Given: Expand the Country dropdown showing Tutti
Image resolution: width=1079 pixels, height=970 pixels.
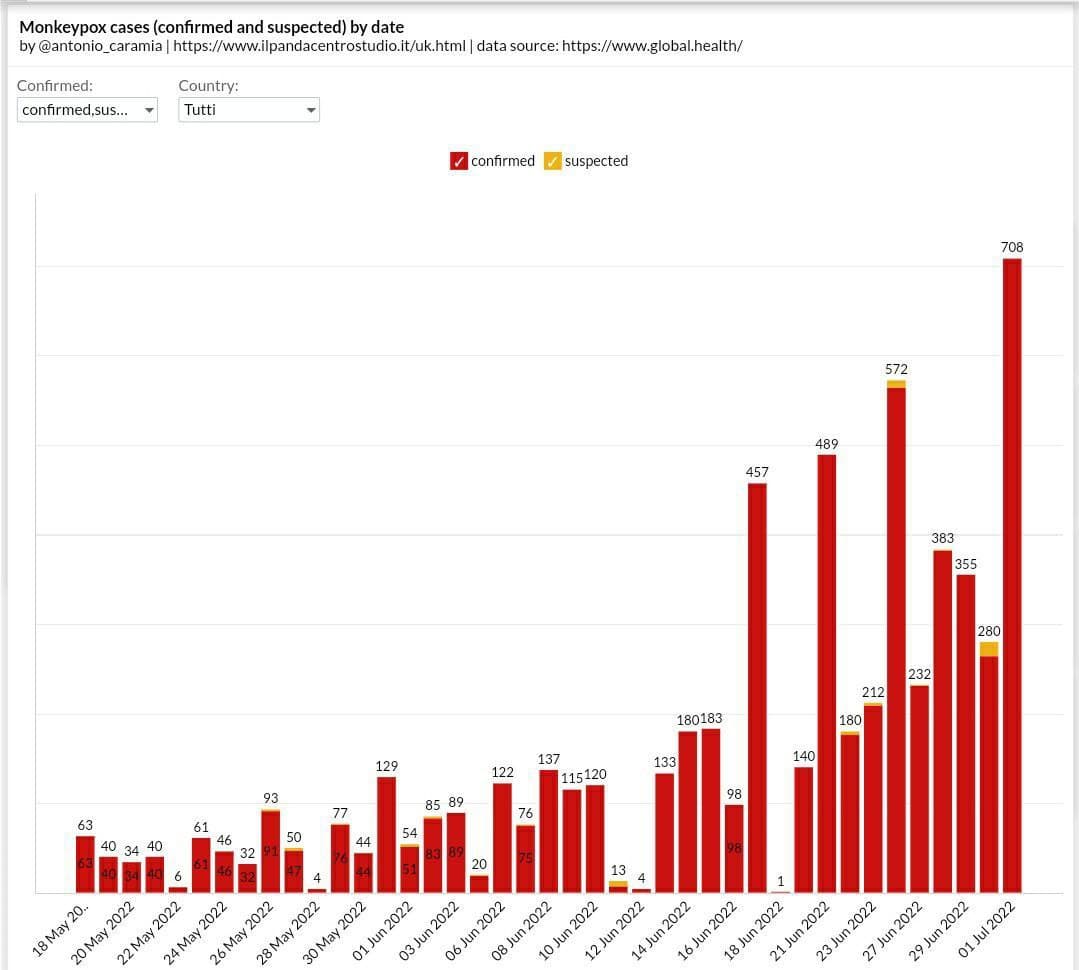Looking at the screenshot, I should click(x=248, y=110).
